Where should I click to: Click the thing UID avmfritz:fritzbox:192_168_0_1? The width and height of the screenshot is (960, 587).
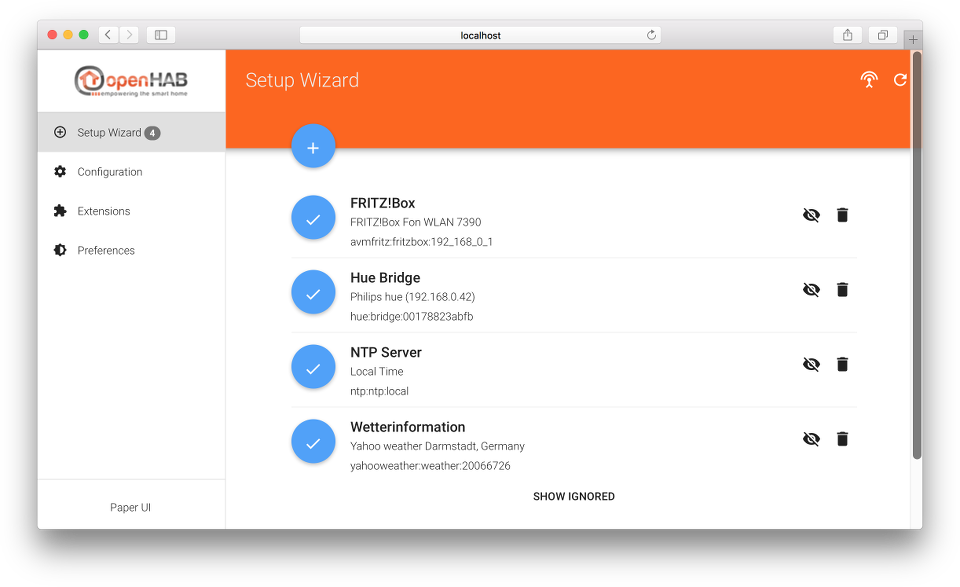pos(421,242)
